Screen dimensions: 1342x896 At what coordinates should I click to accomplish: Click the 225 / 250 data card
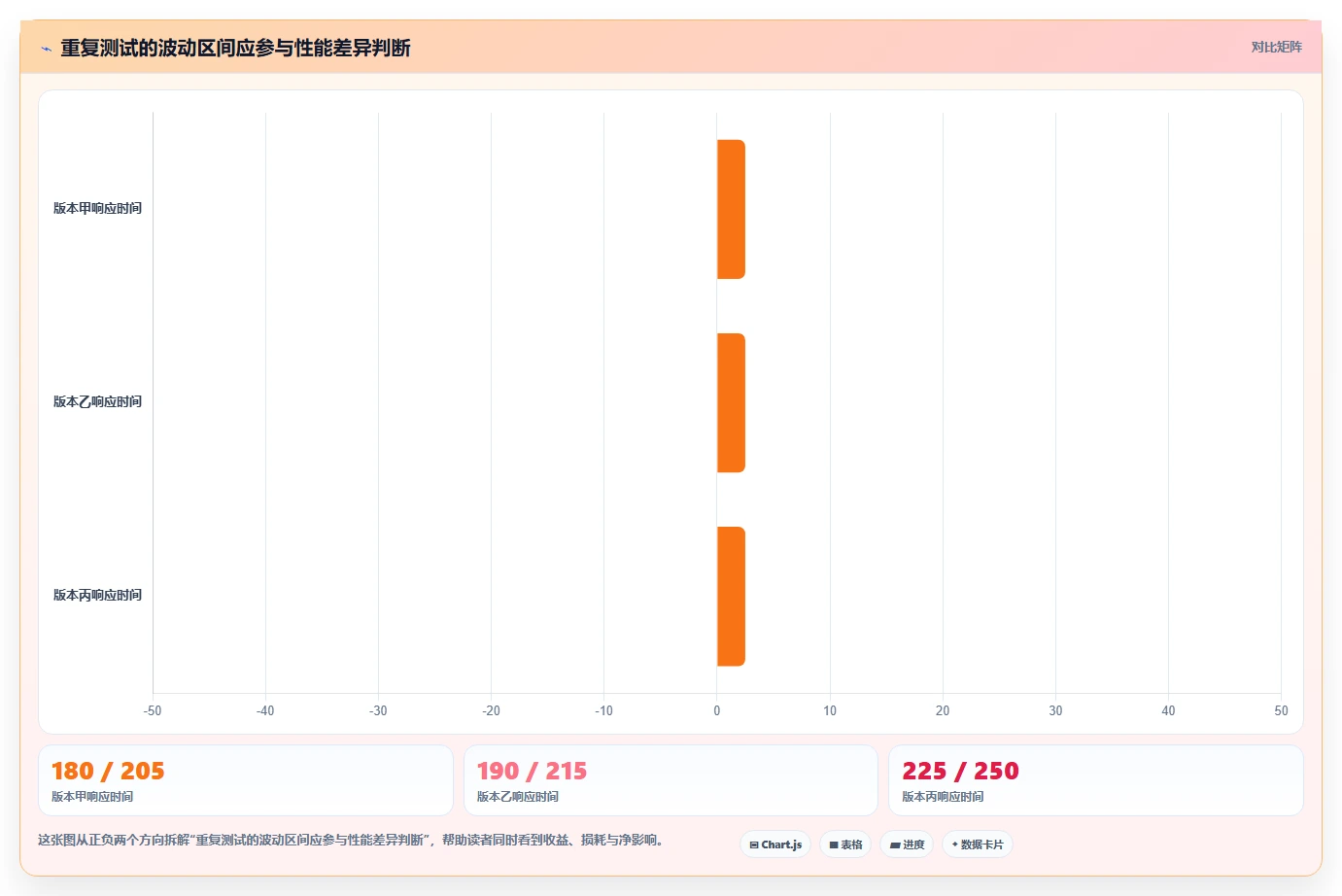(x=1096, y=780)
